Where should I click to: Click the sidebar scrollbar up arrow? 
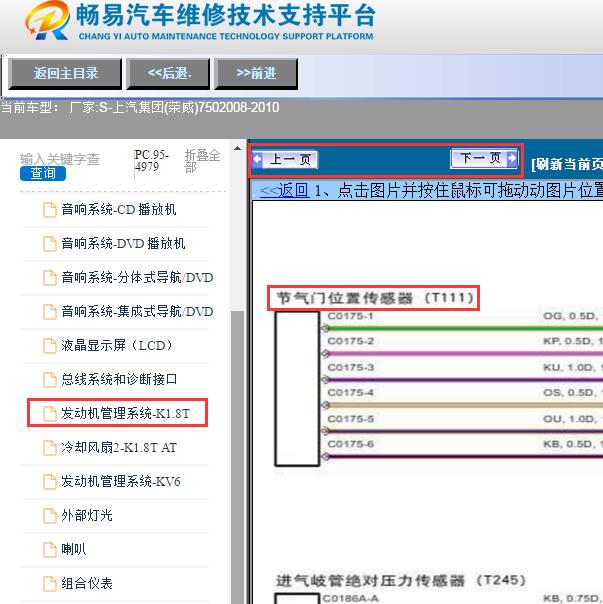pos(238,148)
